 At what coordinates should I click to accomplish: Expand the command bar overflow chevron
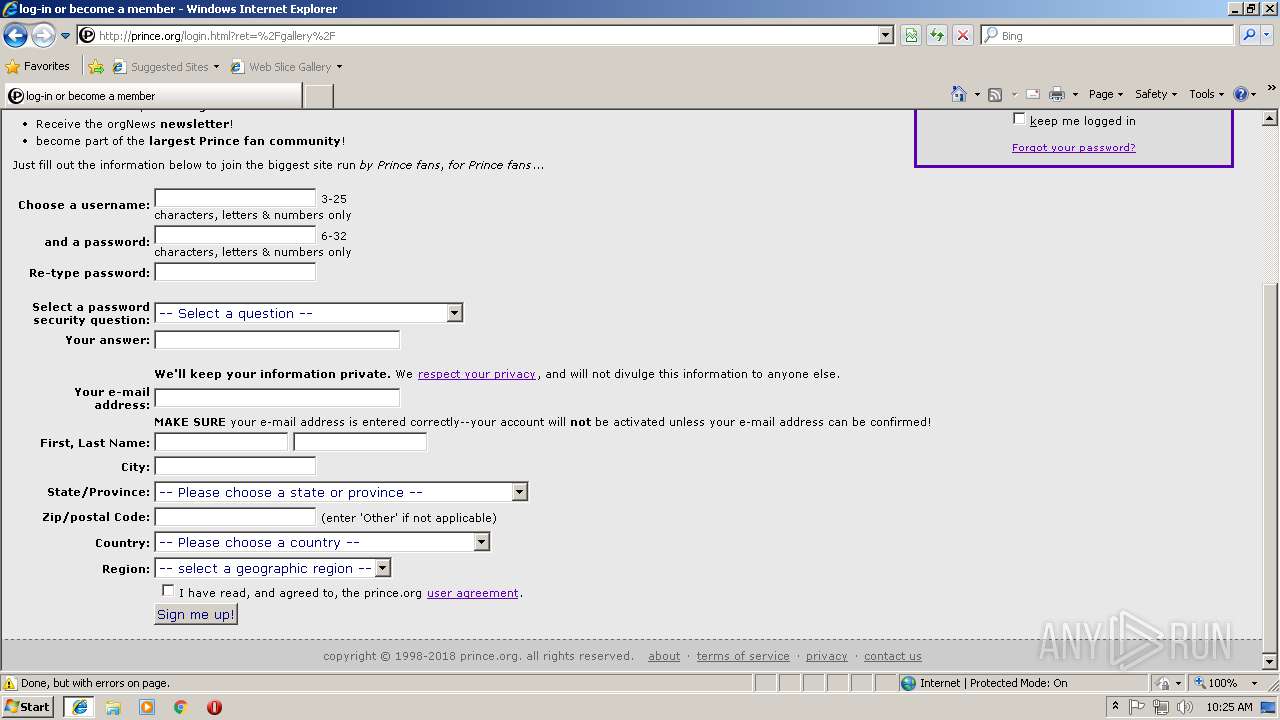pyautogui.click(x=1271, y=88)
